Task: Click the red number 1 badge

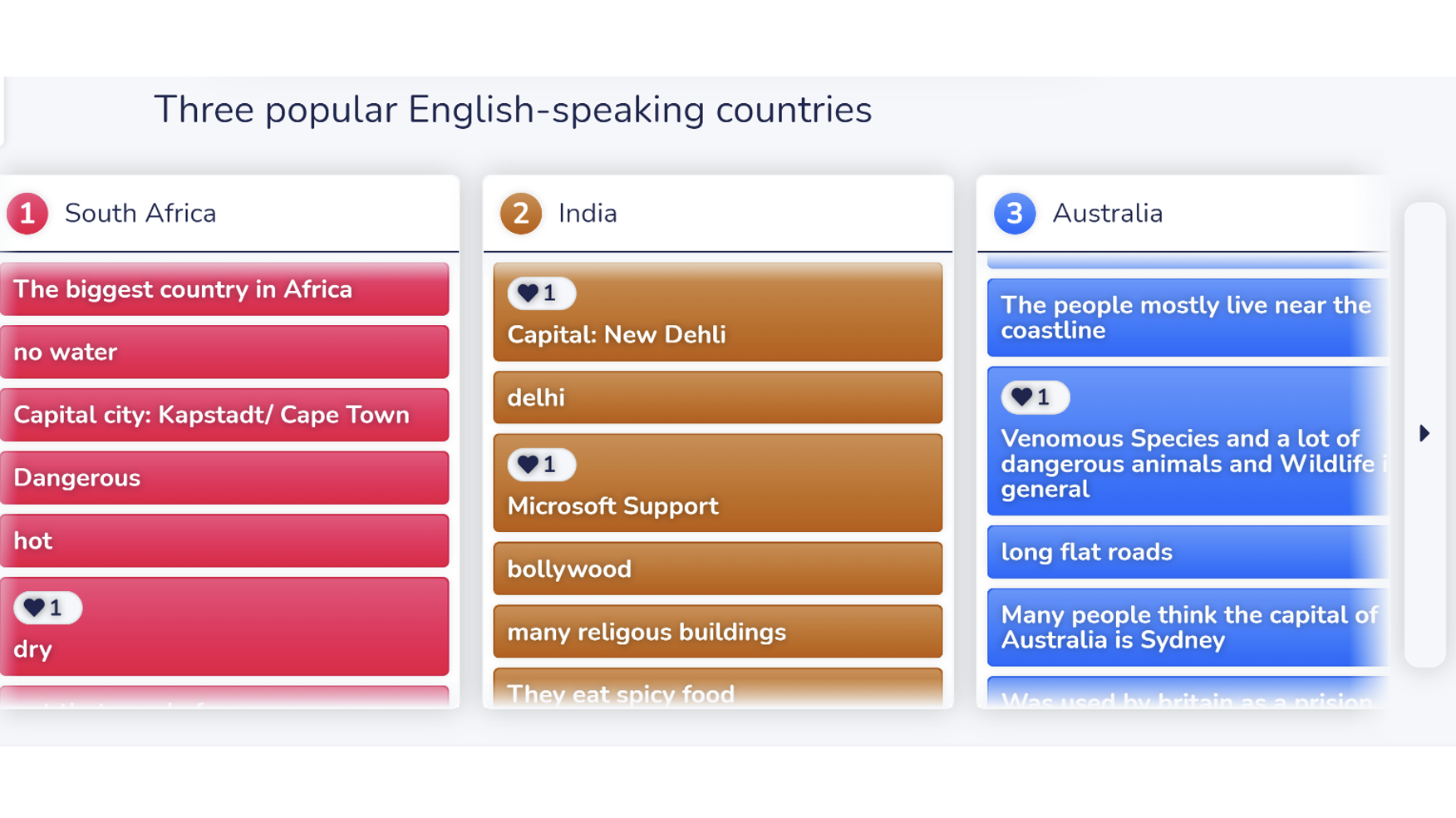Action: pyautogui.click(x=27, y=214)
